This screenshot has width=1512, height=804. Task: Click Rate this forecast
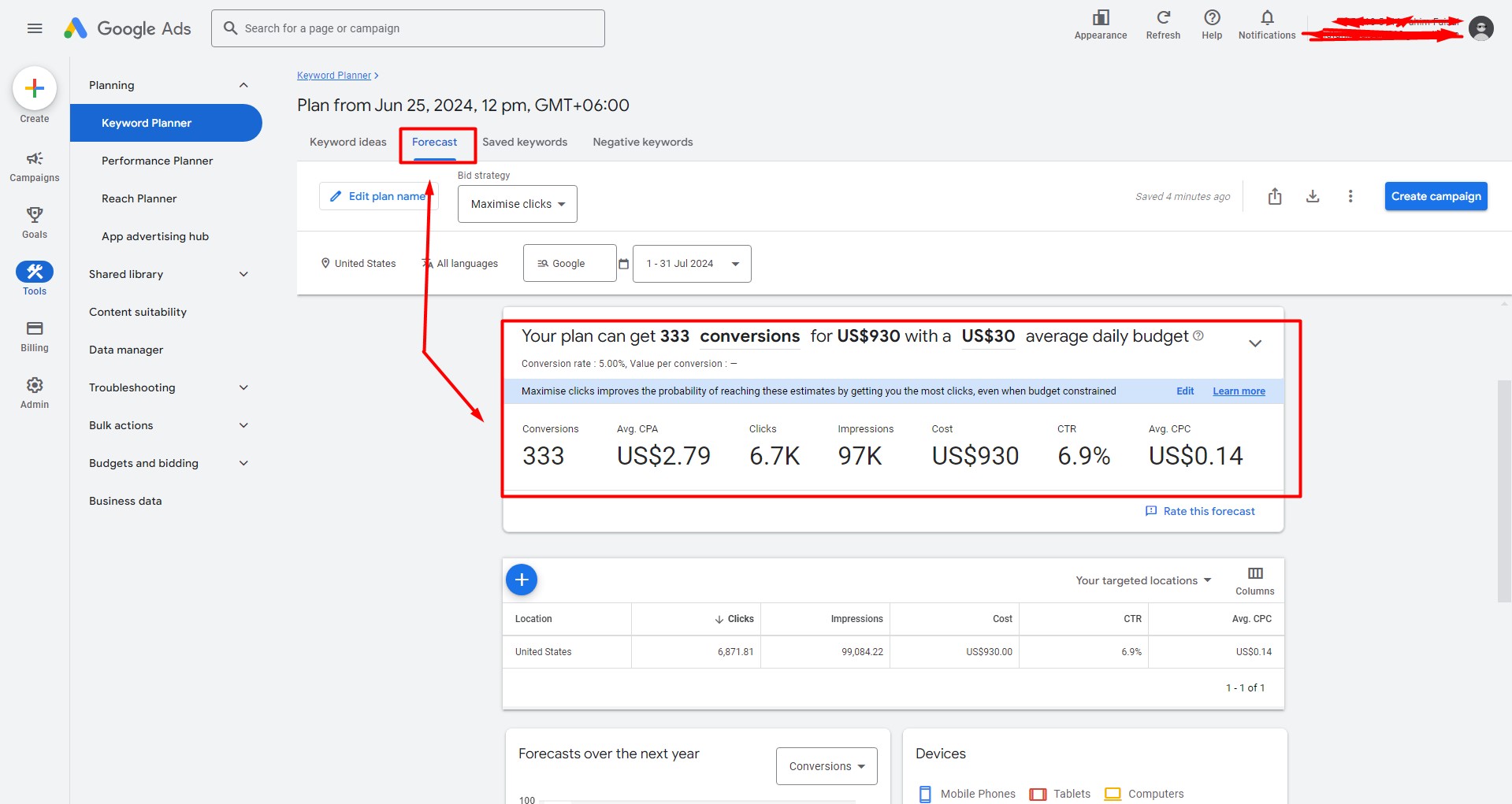[1200, 511]
